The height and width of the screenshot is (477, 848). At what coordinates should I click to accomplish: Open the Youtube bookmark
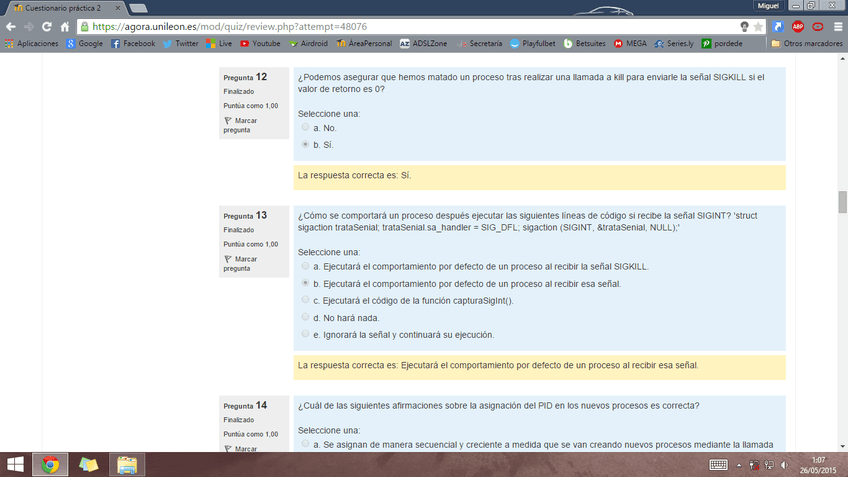(260, 43)
